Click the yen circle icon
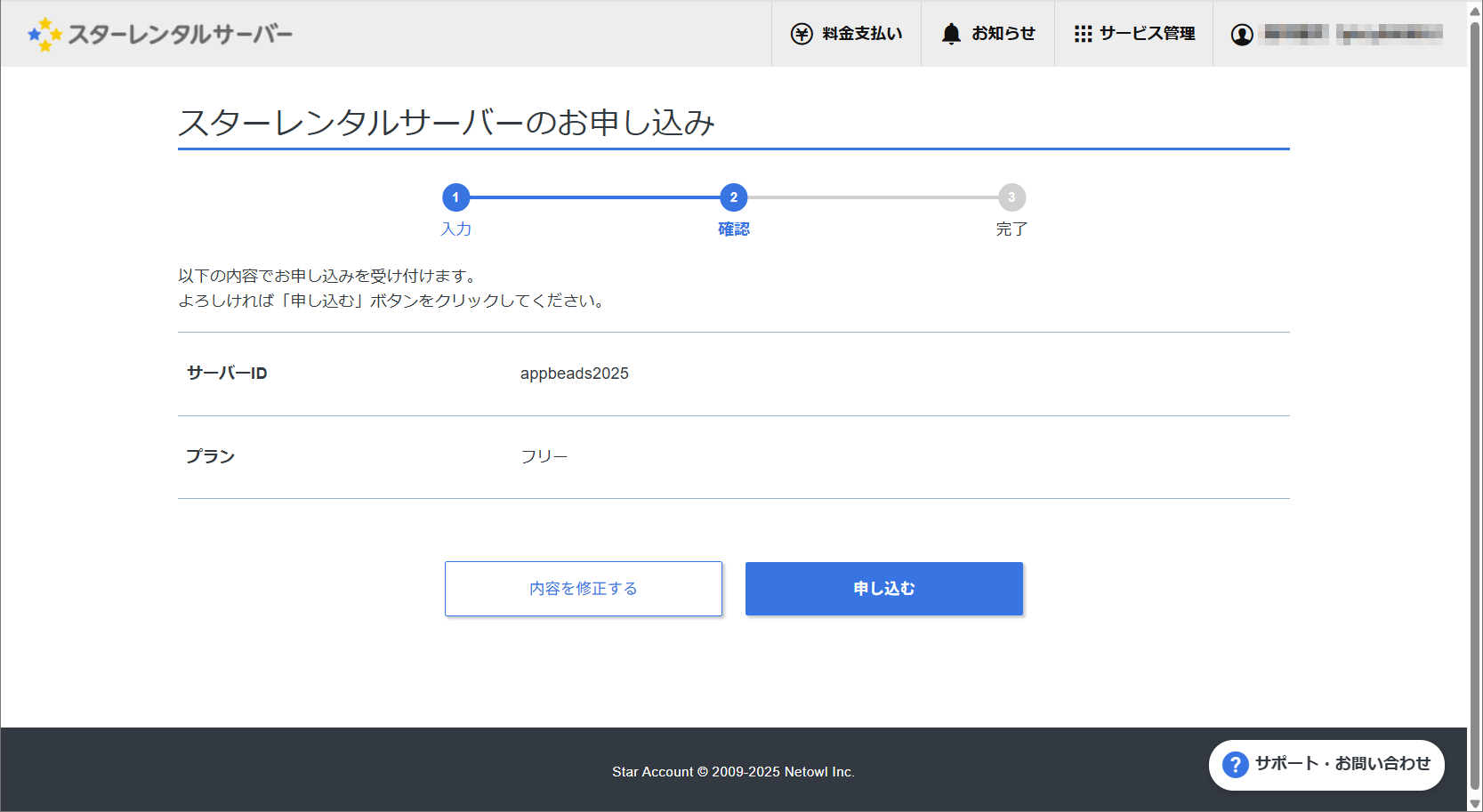The image size is (1483, 812). (802, 34)
